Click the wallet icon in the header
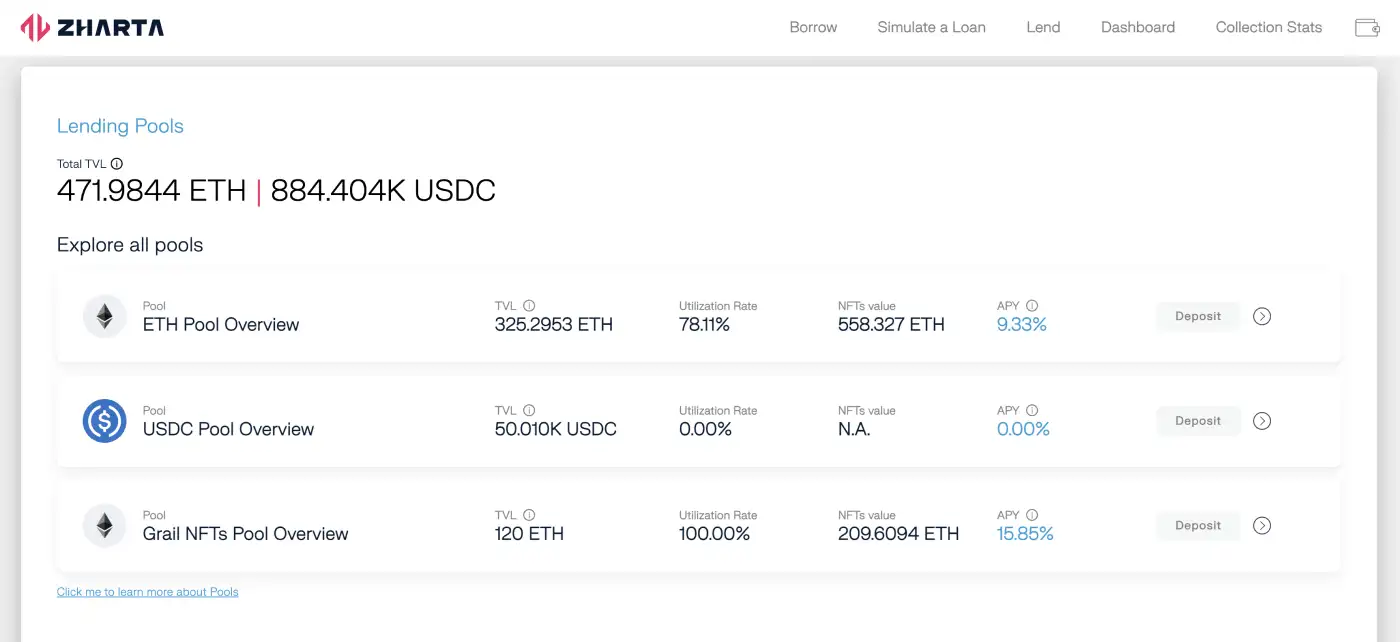This screenshot has width=1400, height=642. point(1367,28)
